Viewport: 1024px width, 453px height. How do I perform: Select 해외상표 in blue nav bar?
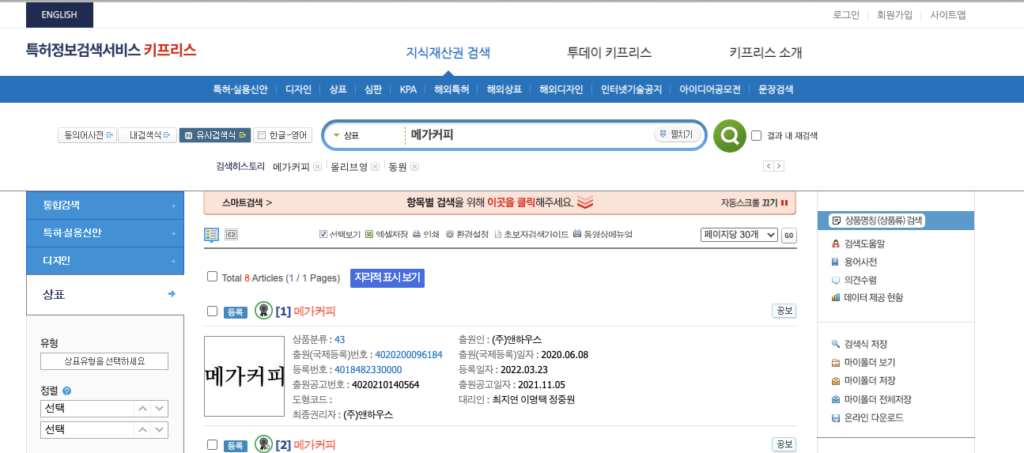(504, 90)
